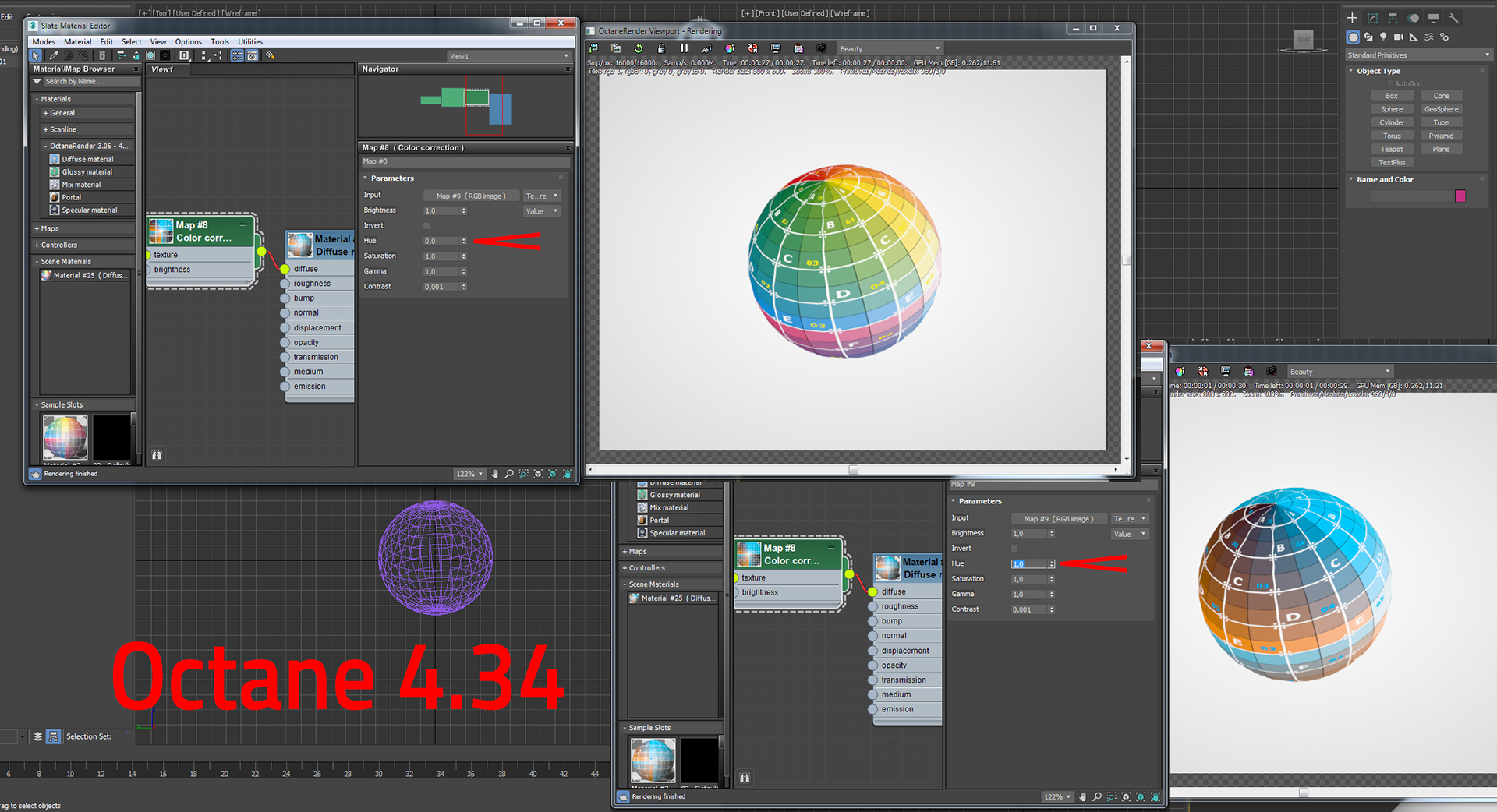Image resolution: width=1497 pixels, height=812 pixels.
Task: Click the Torus primitive button
Action: [1392, 136]
